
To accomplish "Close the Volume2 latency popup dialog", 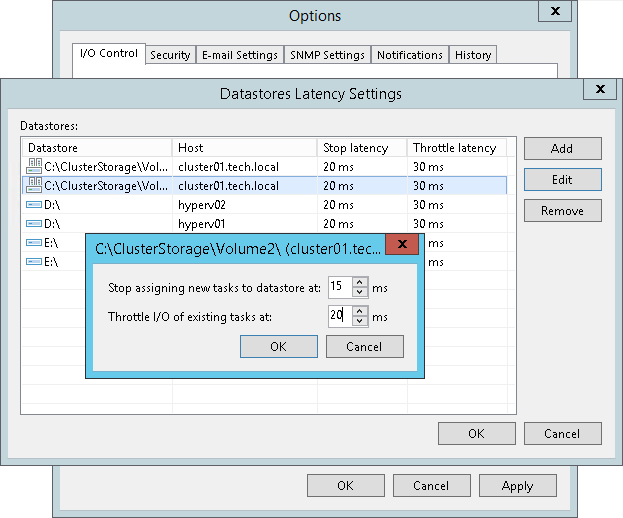I will tap(402, 245).
